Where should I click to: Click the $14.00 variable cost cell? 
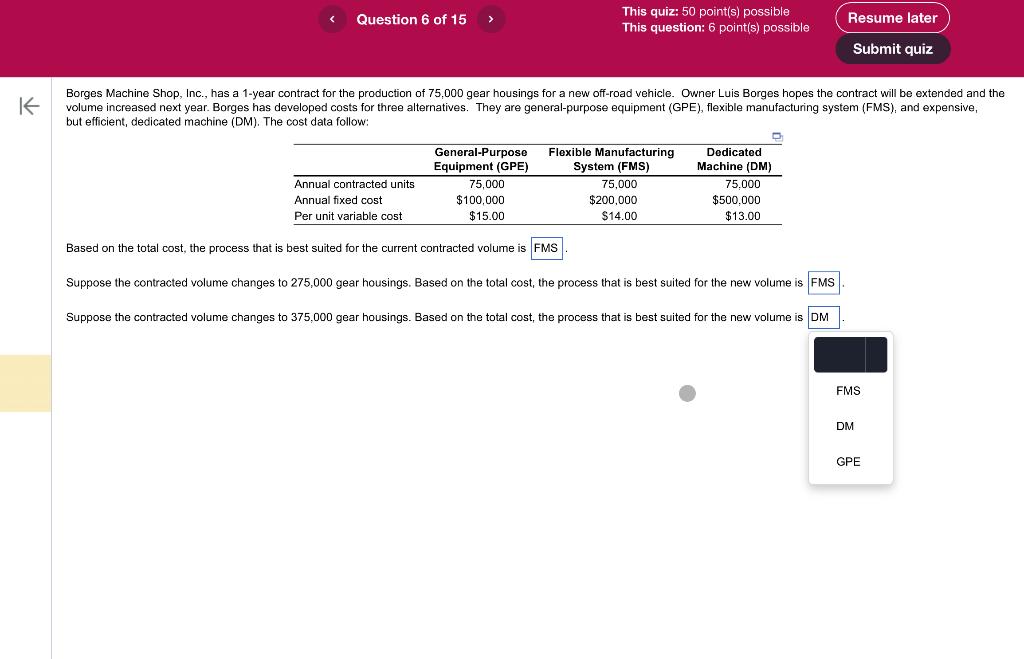619,216
